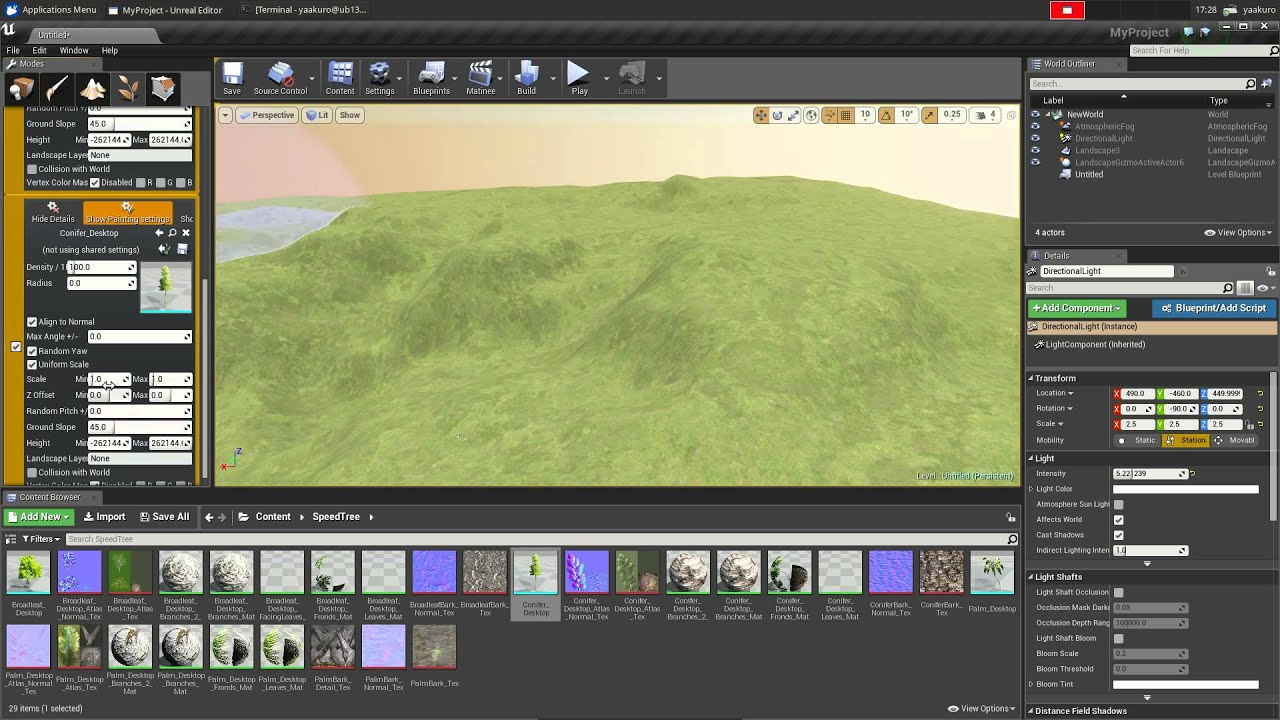Start Play in the toolbar
1280x720 pixels.
pyautogui.click(x=579, y=79)
